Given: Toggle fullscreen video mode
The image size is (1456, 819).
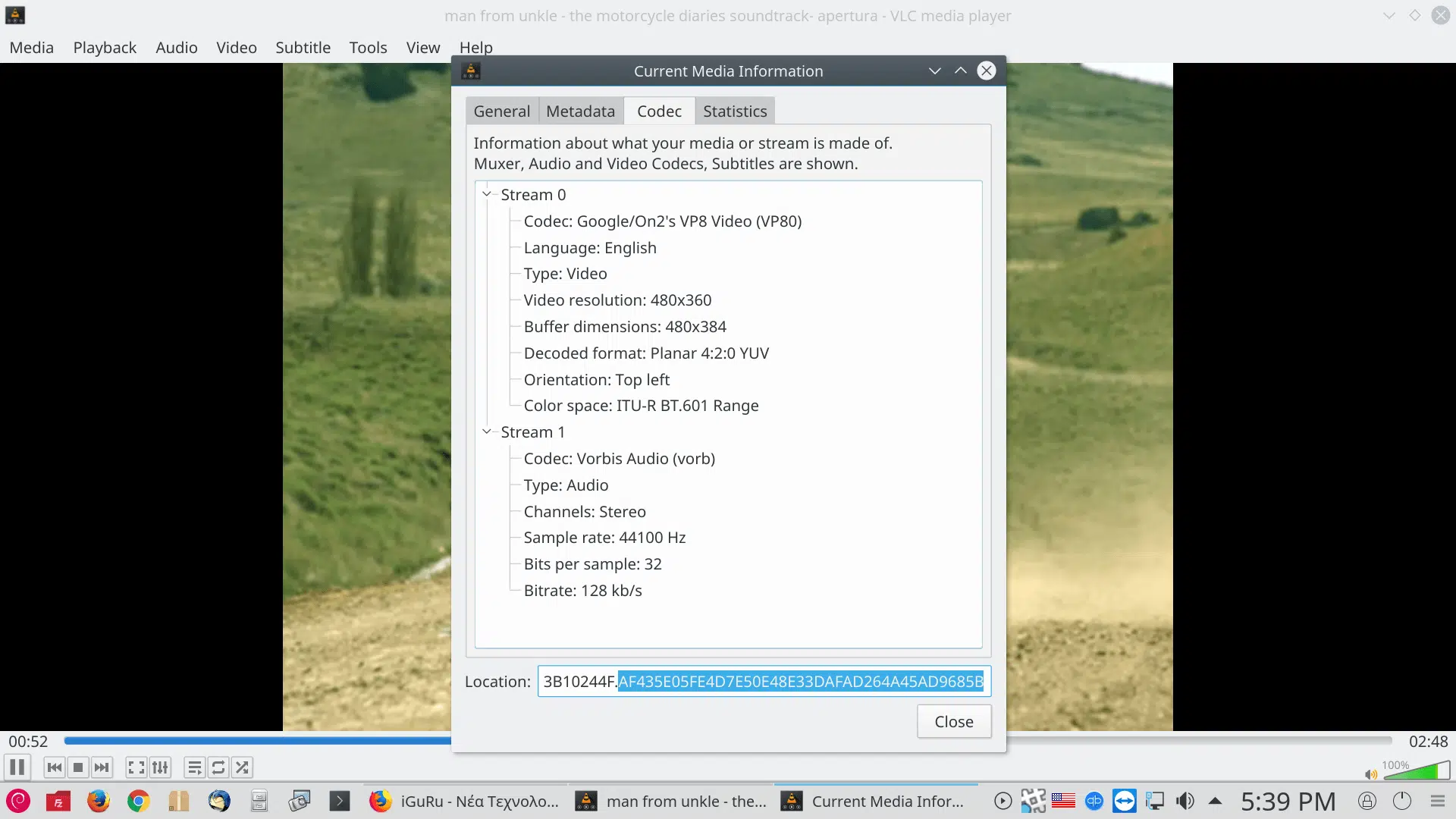Looking at the screenshot, I should 136,767.
